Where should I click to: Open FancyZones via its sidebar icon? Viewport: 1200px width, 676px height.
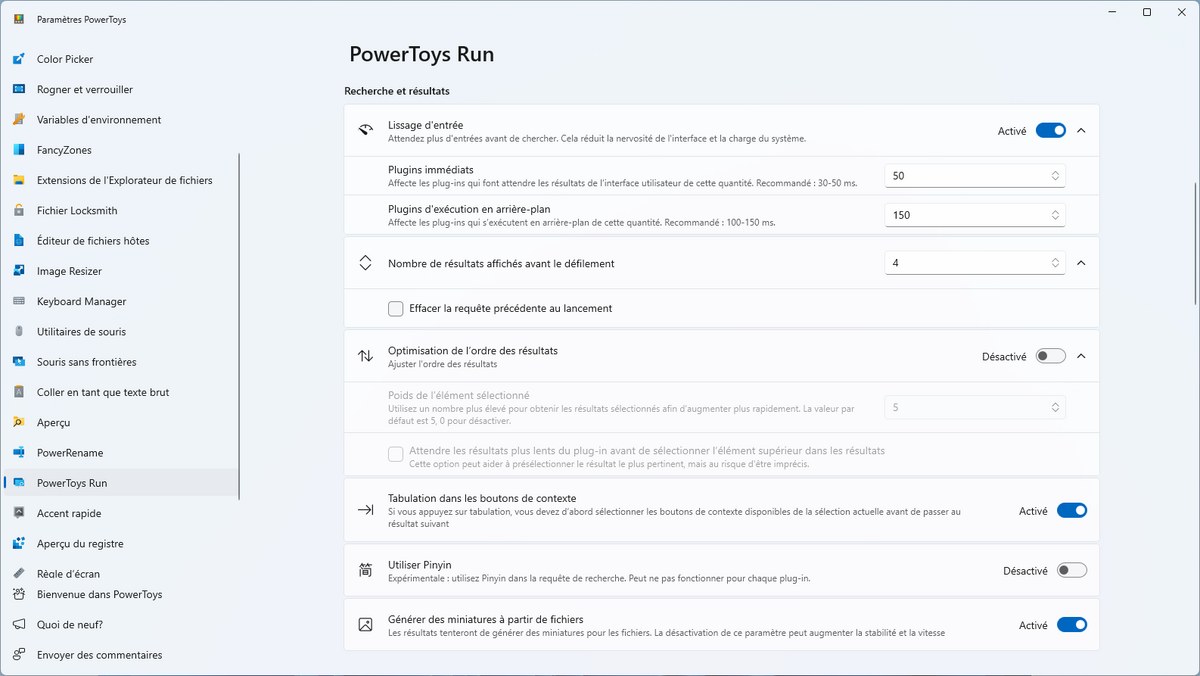click(18, 150)
